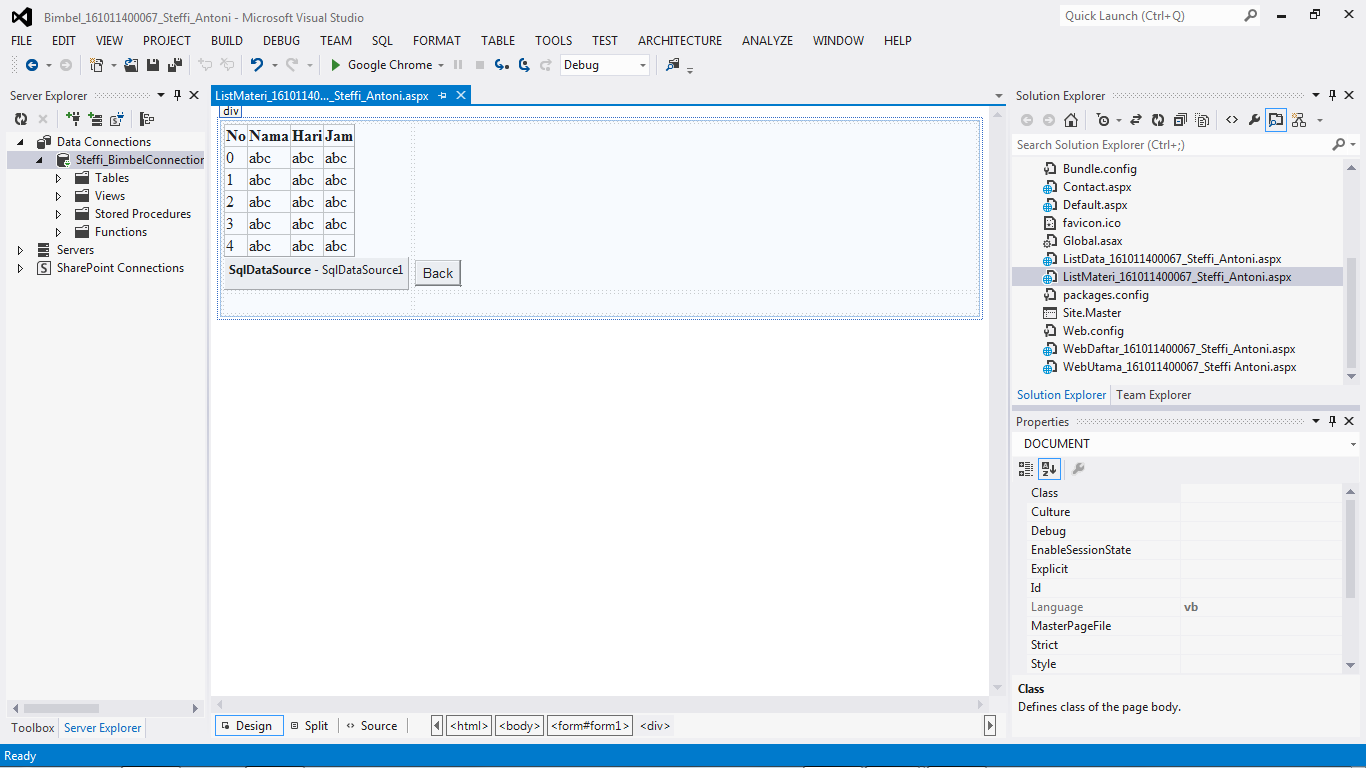Toggle Alphabetical sort in Properties window
Screen dimensions: 1366x768
(1048, 468)
